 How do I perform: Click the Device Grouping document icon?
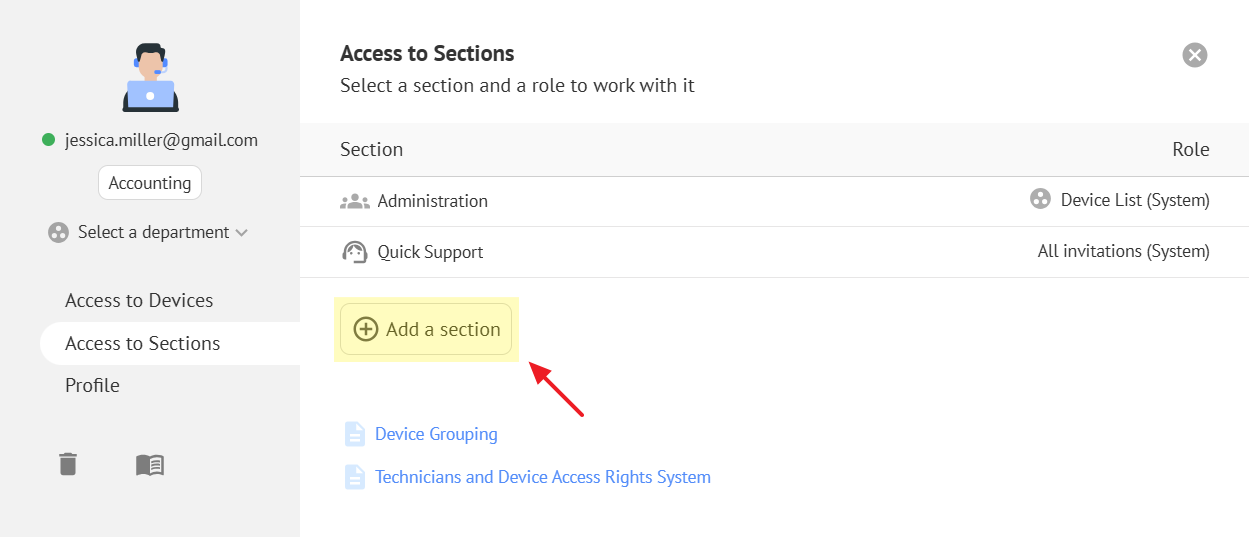coord(355,434)
